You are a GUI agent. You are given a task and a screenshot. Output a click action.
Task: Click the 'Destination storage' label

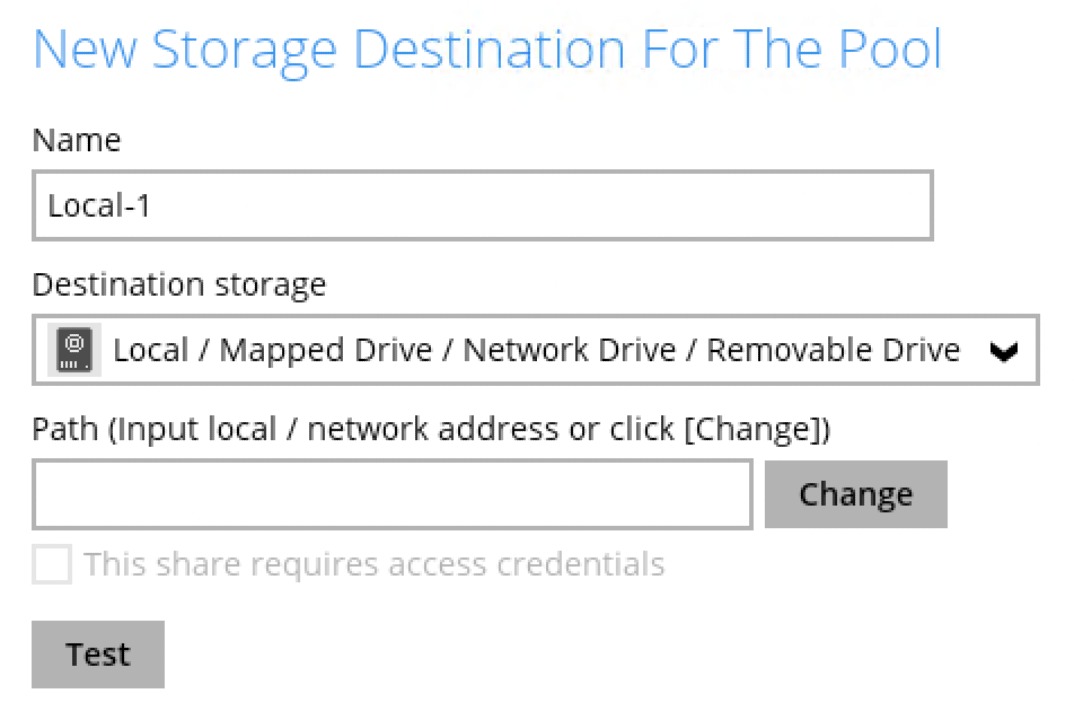(179, 285)
